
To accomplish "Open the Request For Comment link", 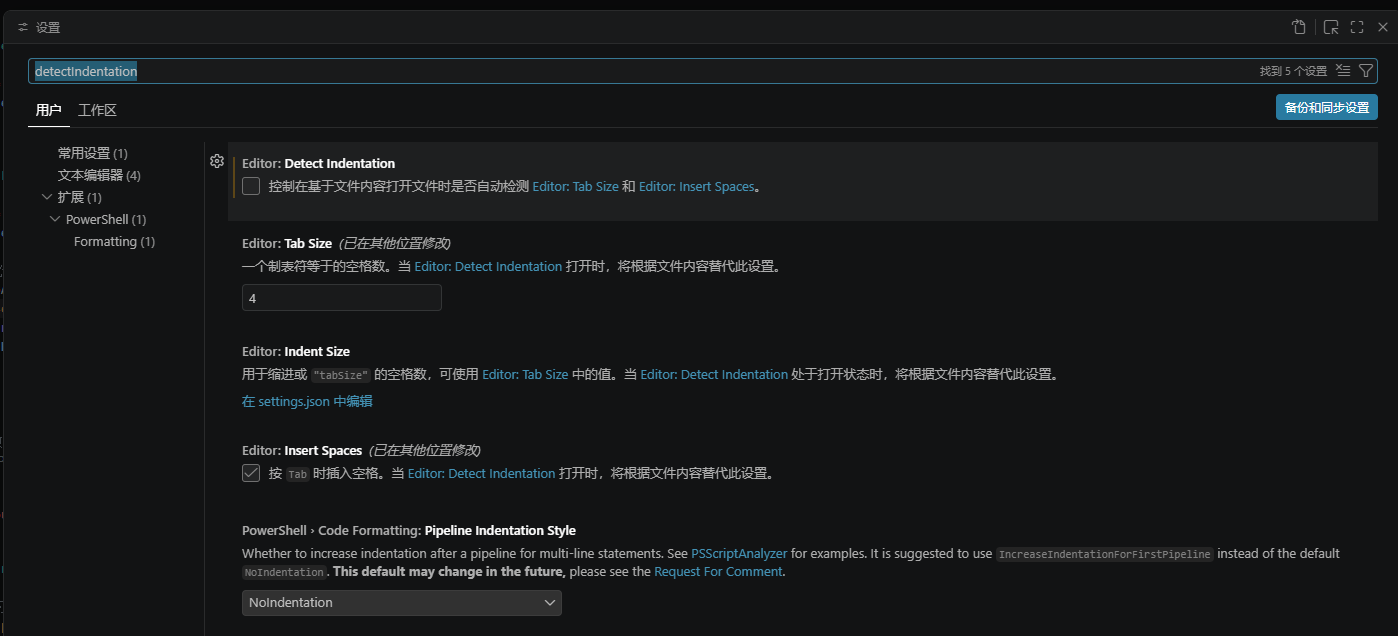I will point(718,572).
